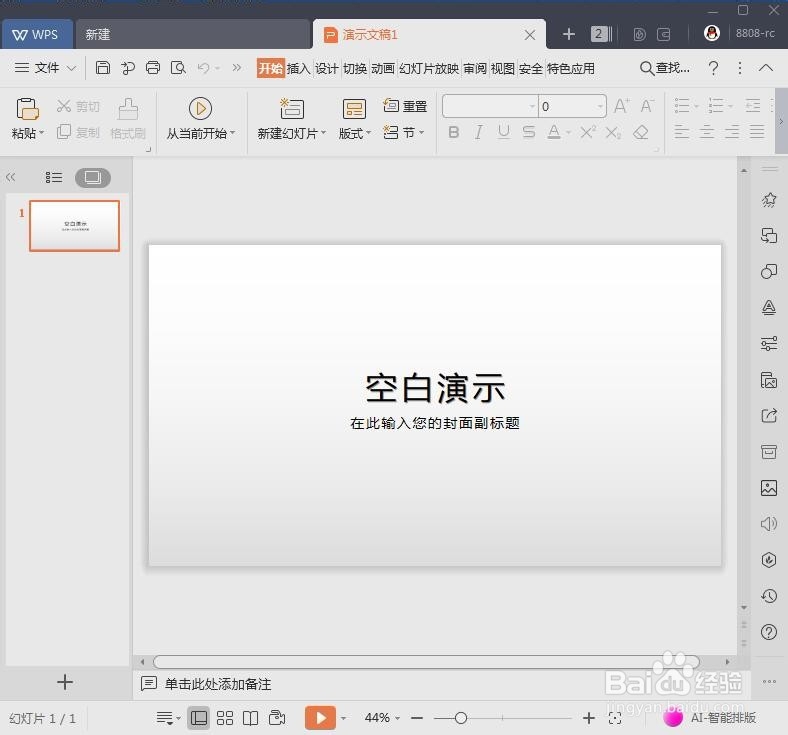788x735 pixels.
Task: Click the Undo arrow icon
Action: pyautogui.click(x=204, y=67)
